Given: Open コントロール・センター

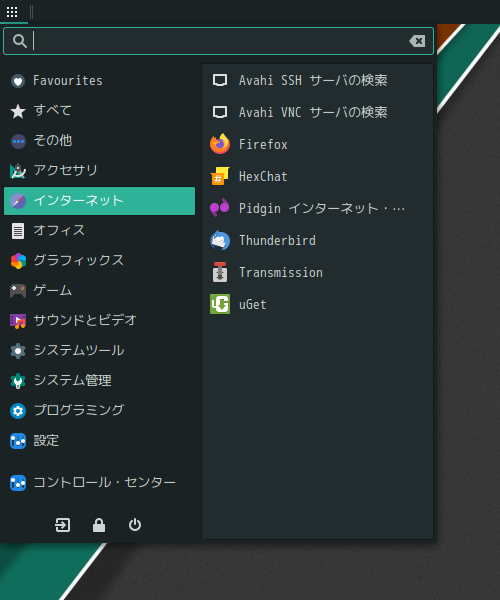Looking at the screenshot, I should tap(99, 483).
